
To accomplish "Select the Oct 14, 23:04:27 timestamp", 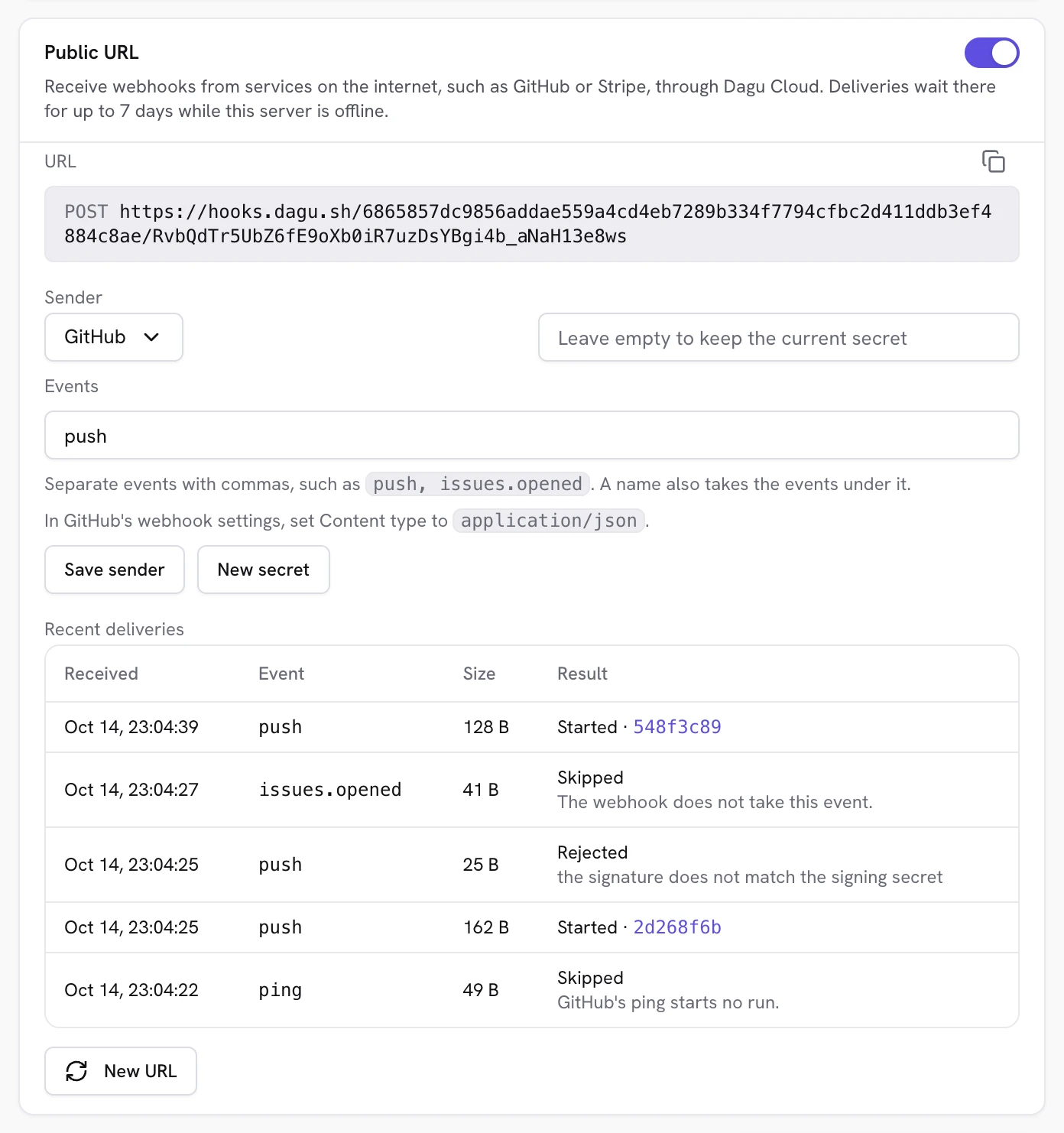I will click(131, 790).
